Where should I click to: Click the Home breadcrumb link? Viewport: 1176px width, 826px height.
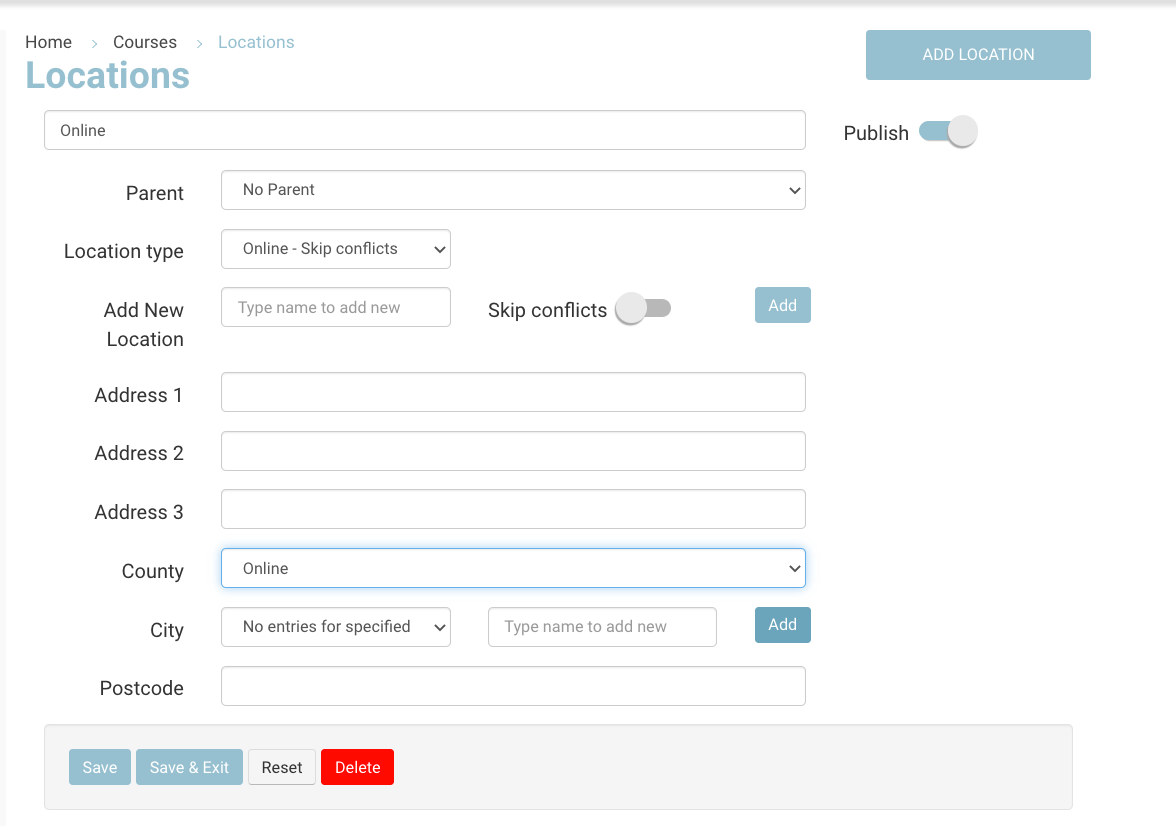point(48,42)
